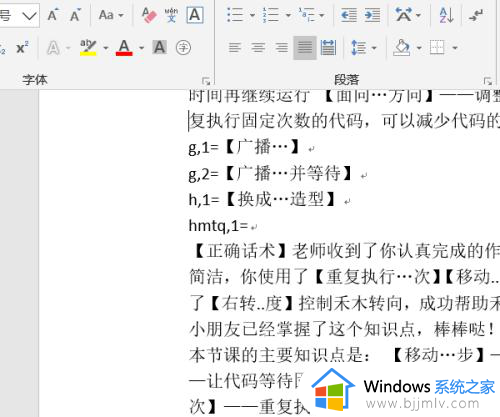Screen dimensions: 500x417
Task: Expand shading color dropdown arrow
Action: click(419, 48)
